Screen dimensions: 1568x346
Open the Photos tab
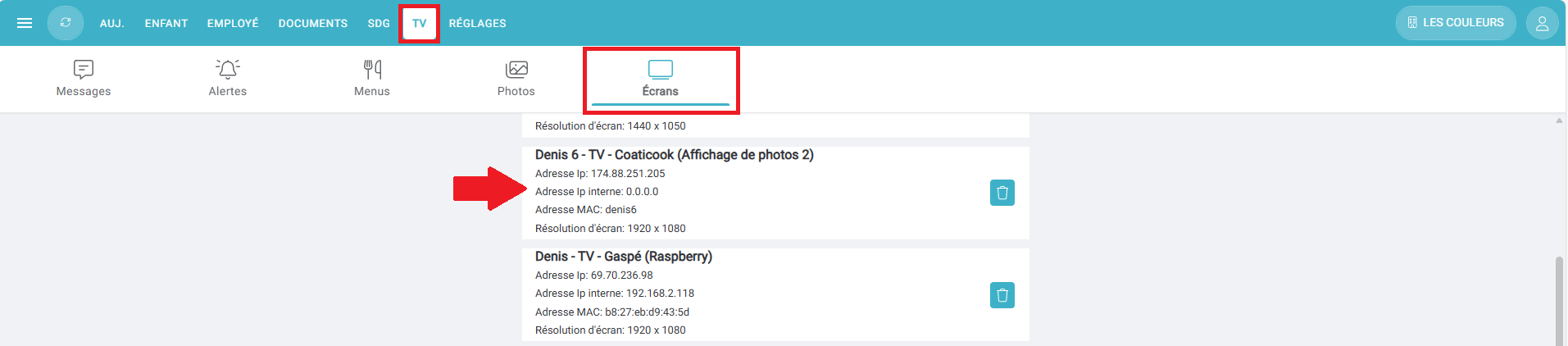click(516, 79)
